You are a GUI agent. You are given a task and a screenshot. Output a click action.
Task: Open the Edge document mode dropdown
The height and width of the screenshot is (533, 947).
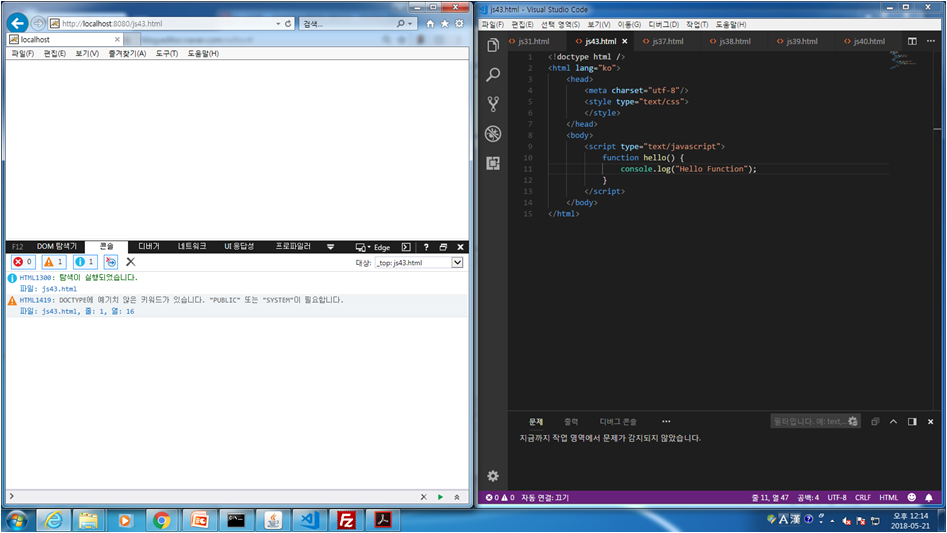(373, 247)
